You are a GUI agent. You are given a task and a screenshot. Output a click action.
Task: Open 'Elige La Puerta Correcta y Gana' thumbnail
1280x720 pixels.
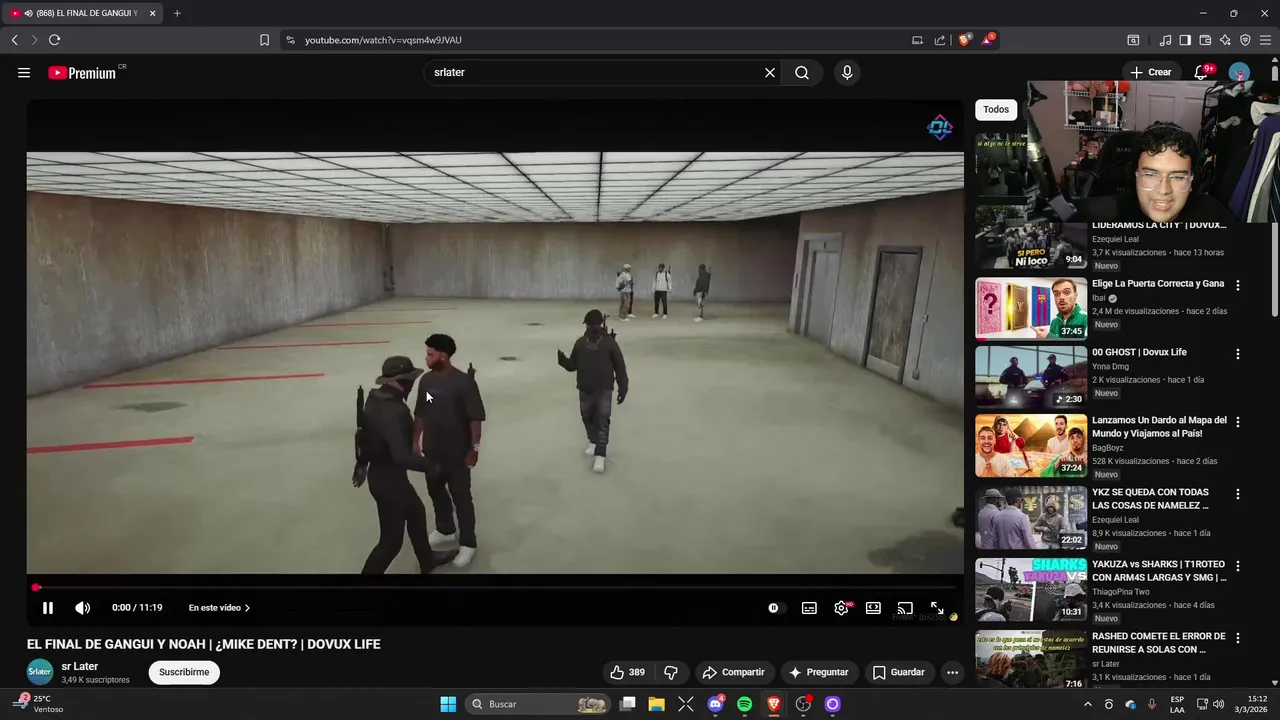point(1031,309)
